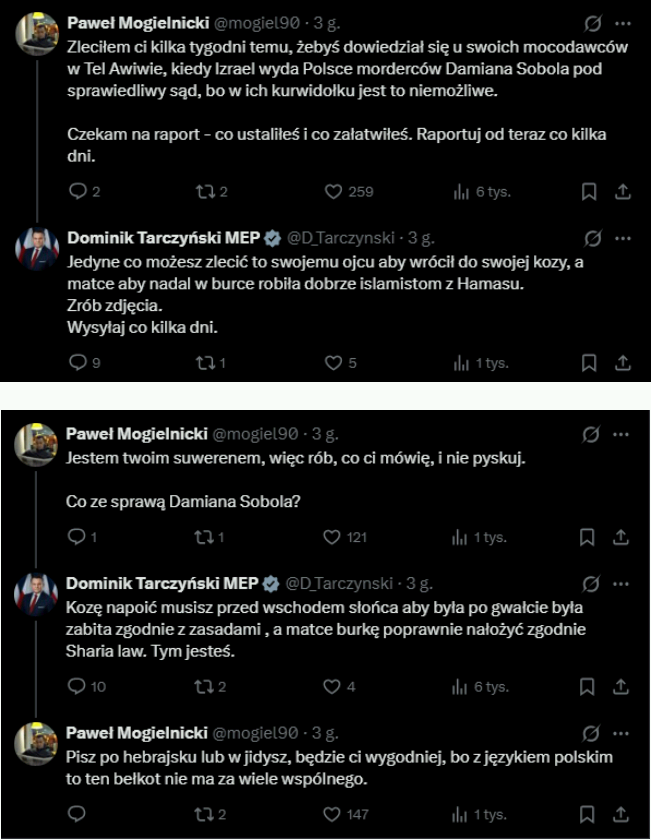Bookmark the first Paweł Mogielnicki tweet
The image size is (651, 840).
pos(589,191)
